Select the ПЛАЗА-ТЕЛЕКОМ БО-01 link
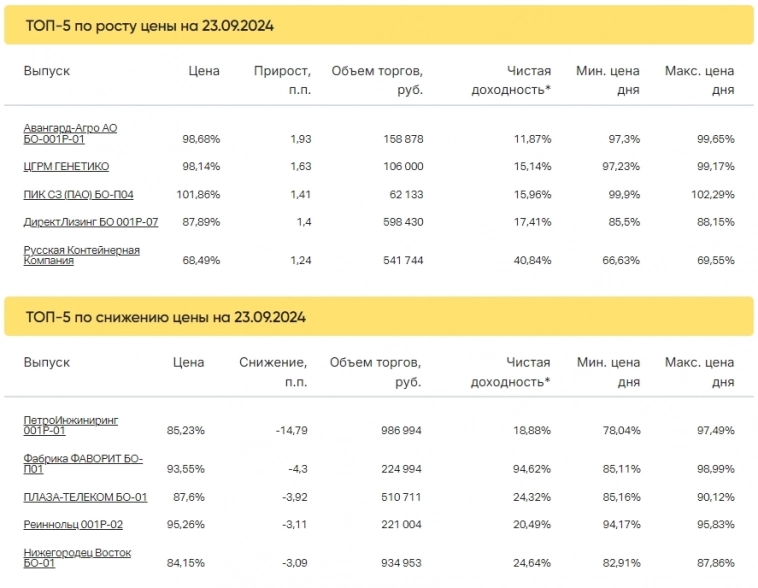This screenshot has width=758, height=588. pos(85,496)
